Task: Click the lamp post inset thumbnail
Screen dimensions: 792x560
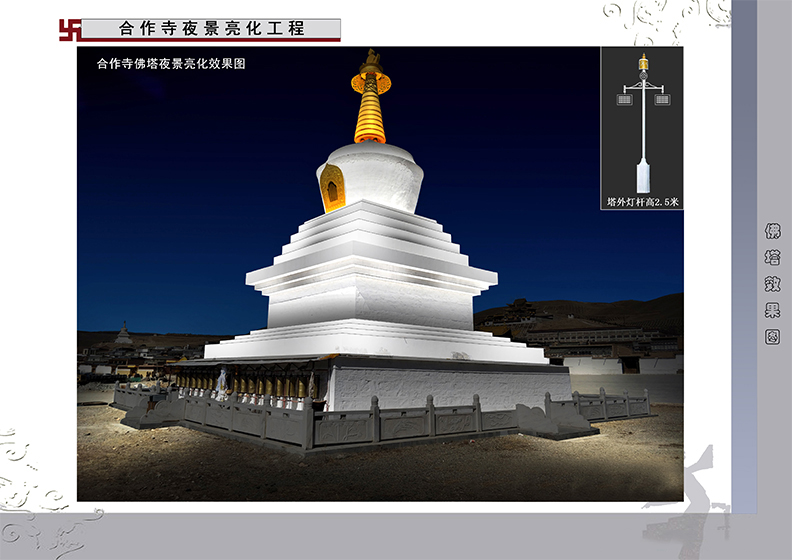Action: (x=642, y=128)
